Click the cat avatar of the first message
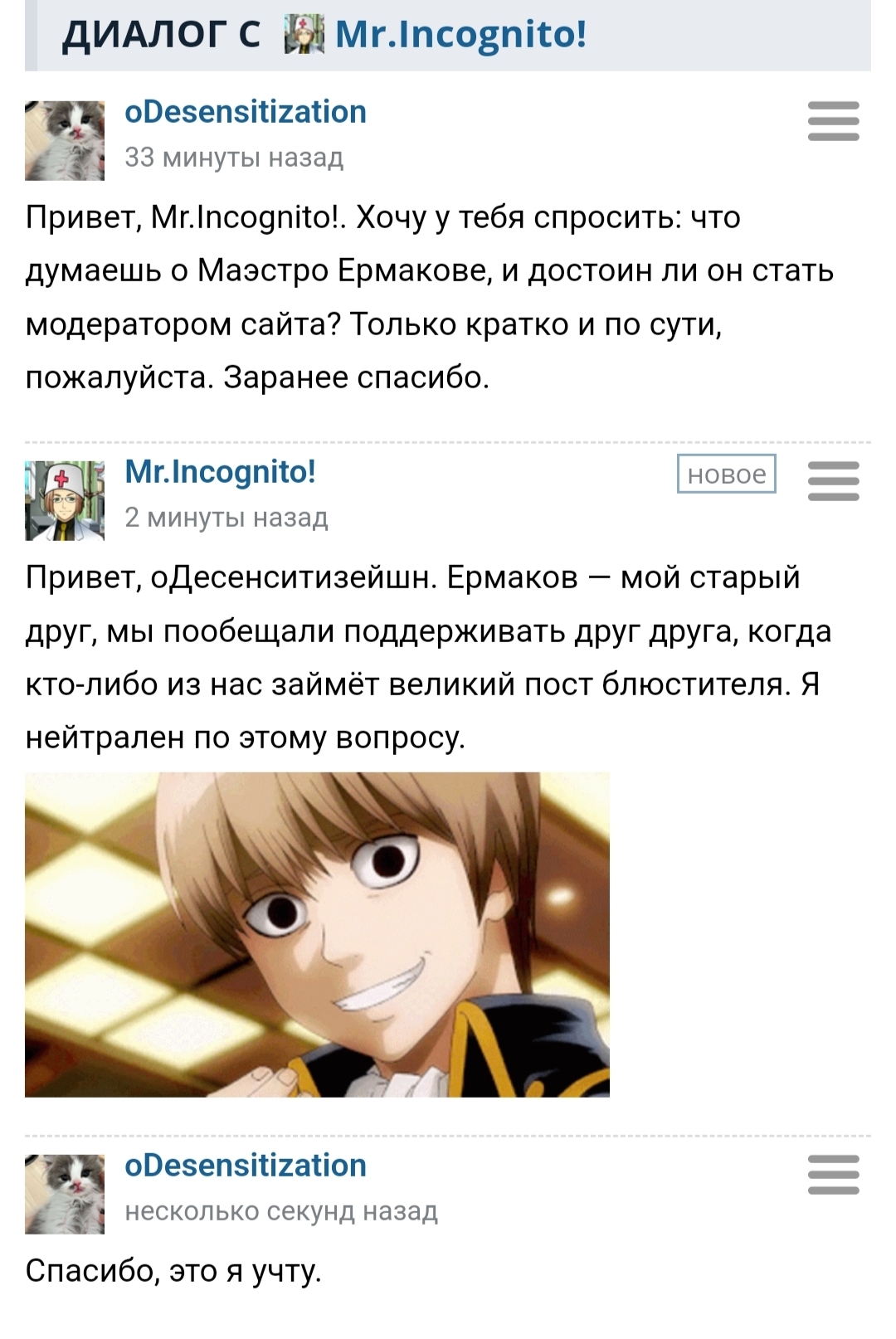The width and height of the screenshot is (896, 1339). pyautogui.click(x=65, y=141)
